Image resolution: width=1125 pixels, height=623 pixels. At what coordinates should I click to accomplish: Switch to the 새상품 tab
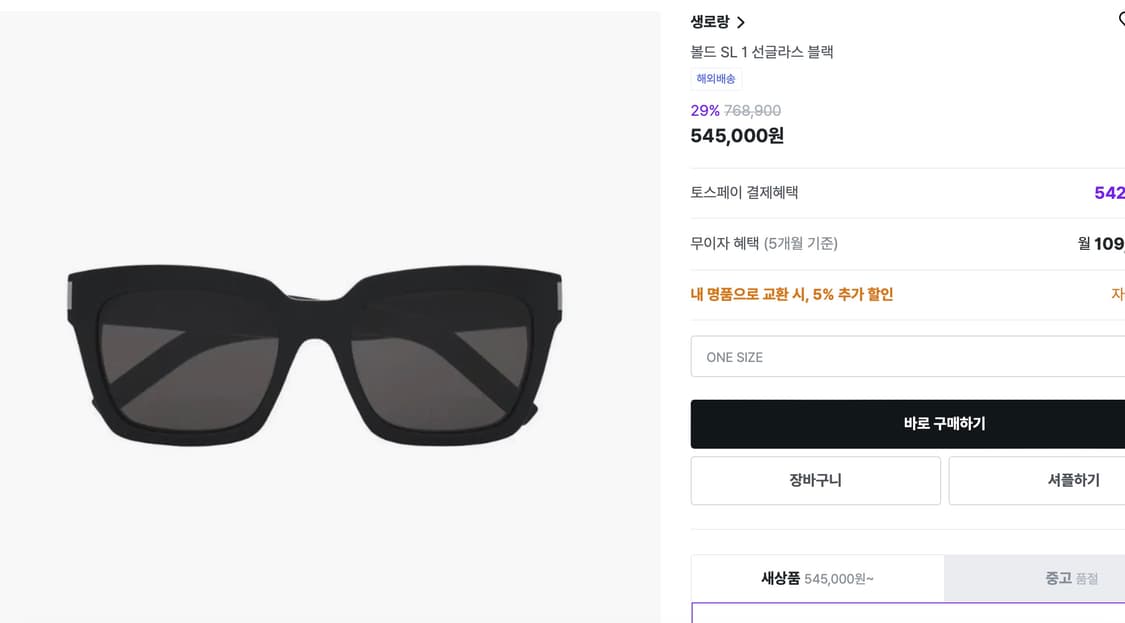(815, 578)
